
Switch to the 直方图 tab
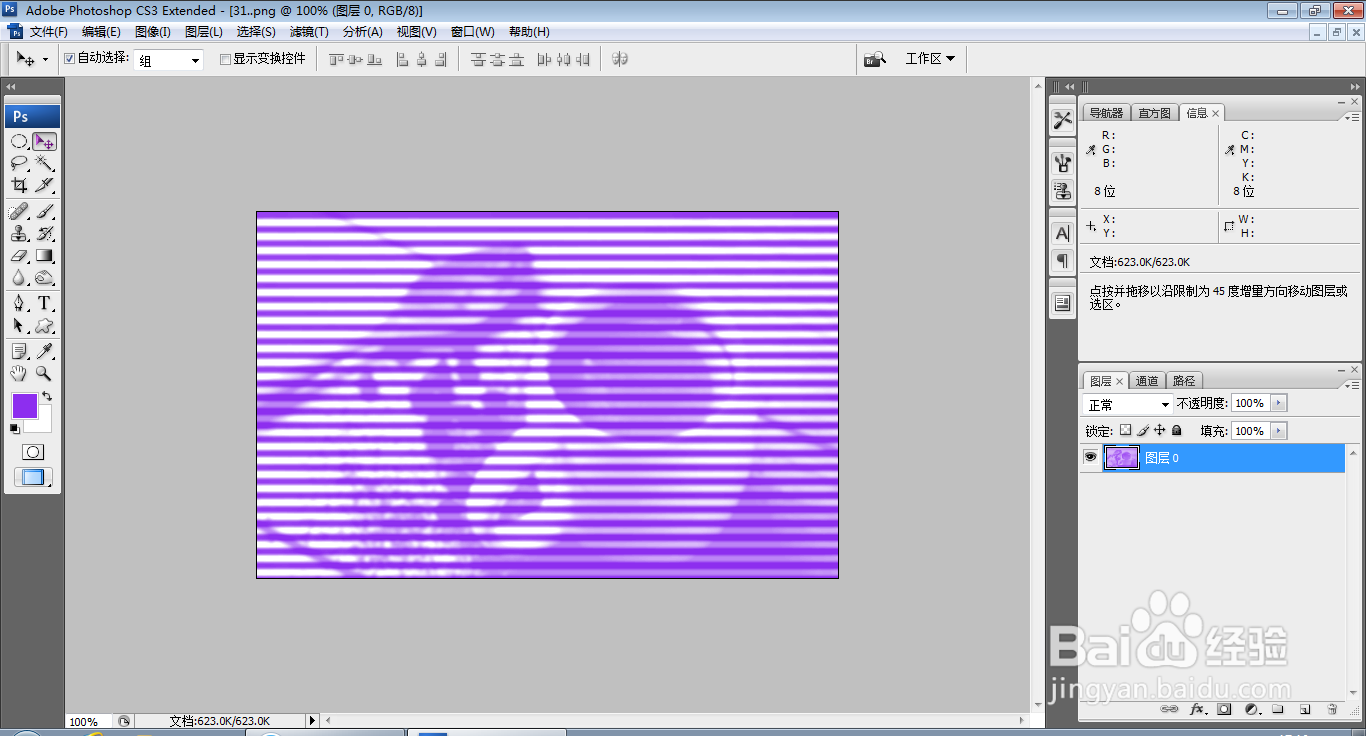pos(1154,113)
